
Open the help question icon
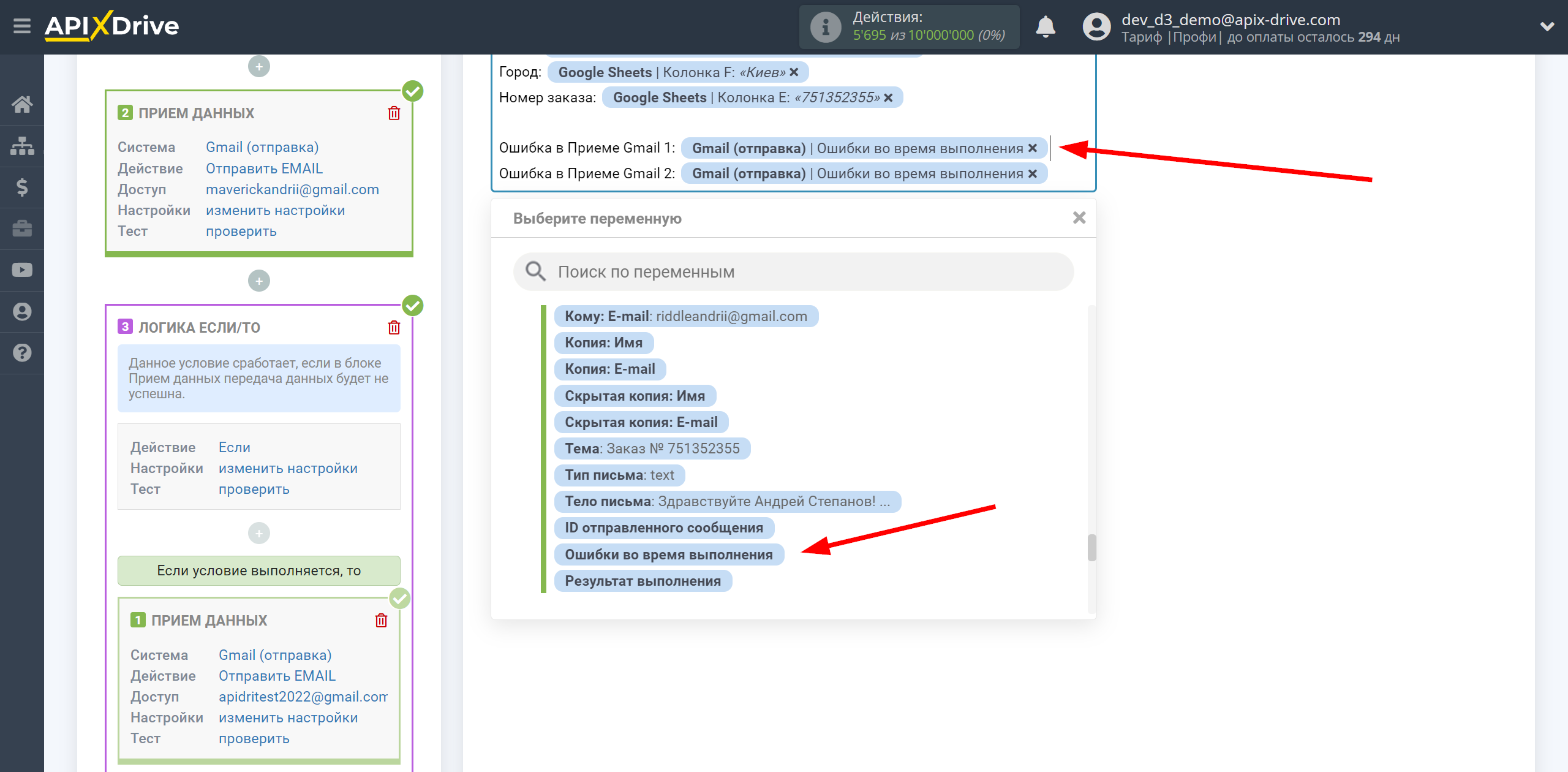pyautogui.click(x=22, y=353)
